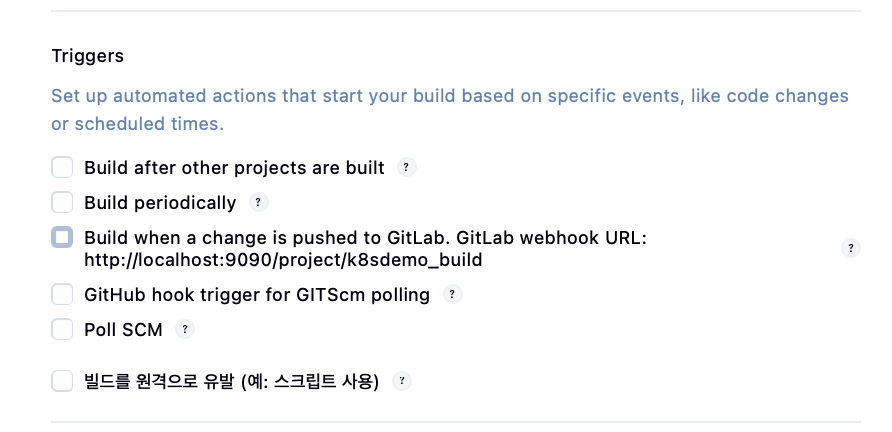This screenshot has width=892, height=432.
Task: Open help for Build after other projects
Action: pos(406,168)
